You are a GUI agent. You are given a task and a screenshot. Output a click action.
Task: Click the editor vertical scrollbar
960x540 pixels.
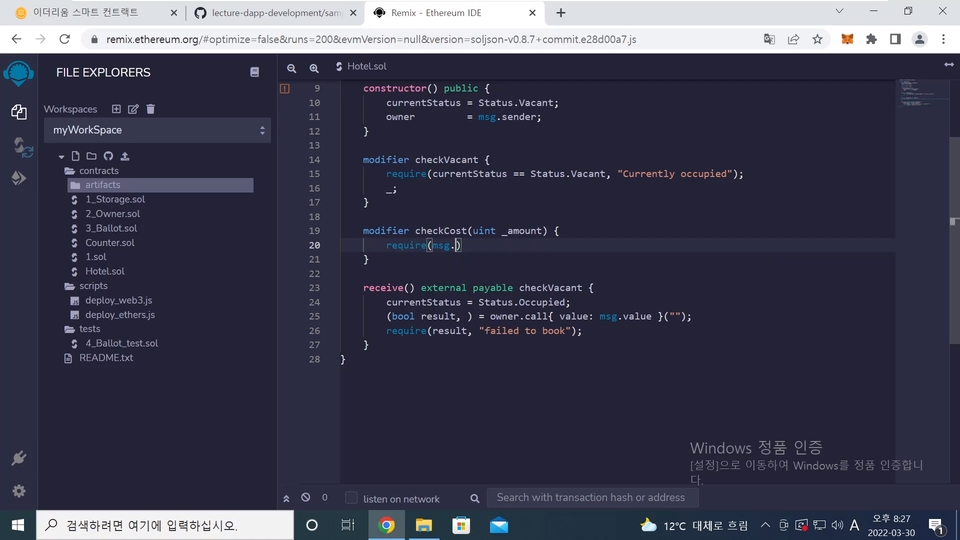pyautogui.click(x=954, y=241)
